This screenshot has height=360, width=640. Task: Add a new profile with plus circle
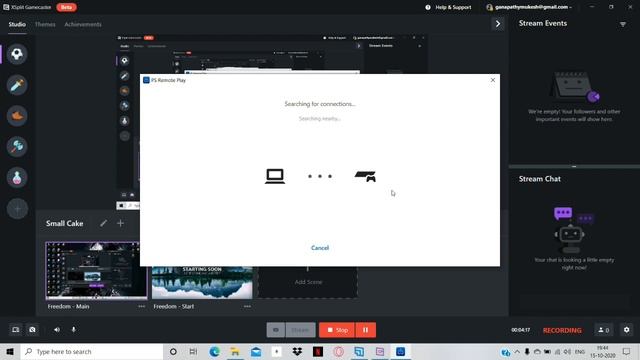pos(17,209)
